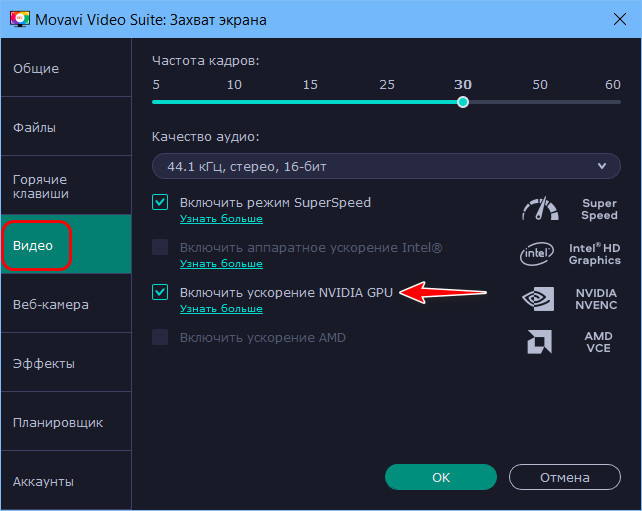Image resolution: width=642 pixels, height=511 pixels.
Task: Toggle the AMD acceleration checkbox
Action: [x=160, y=337]
